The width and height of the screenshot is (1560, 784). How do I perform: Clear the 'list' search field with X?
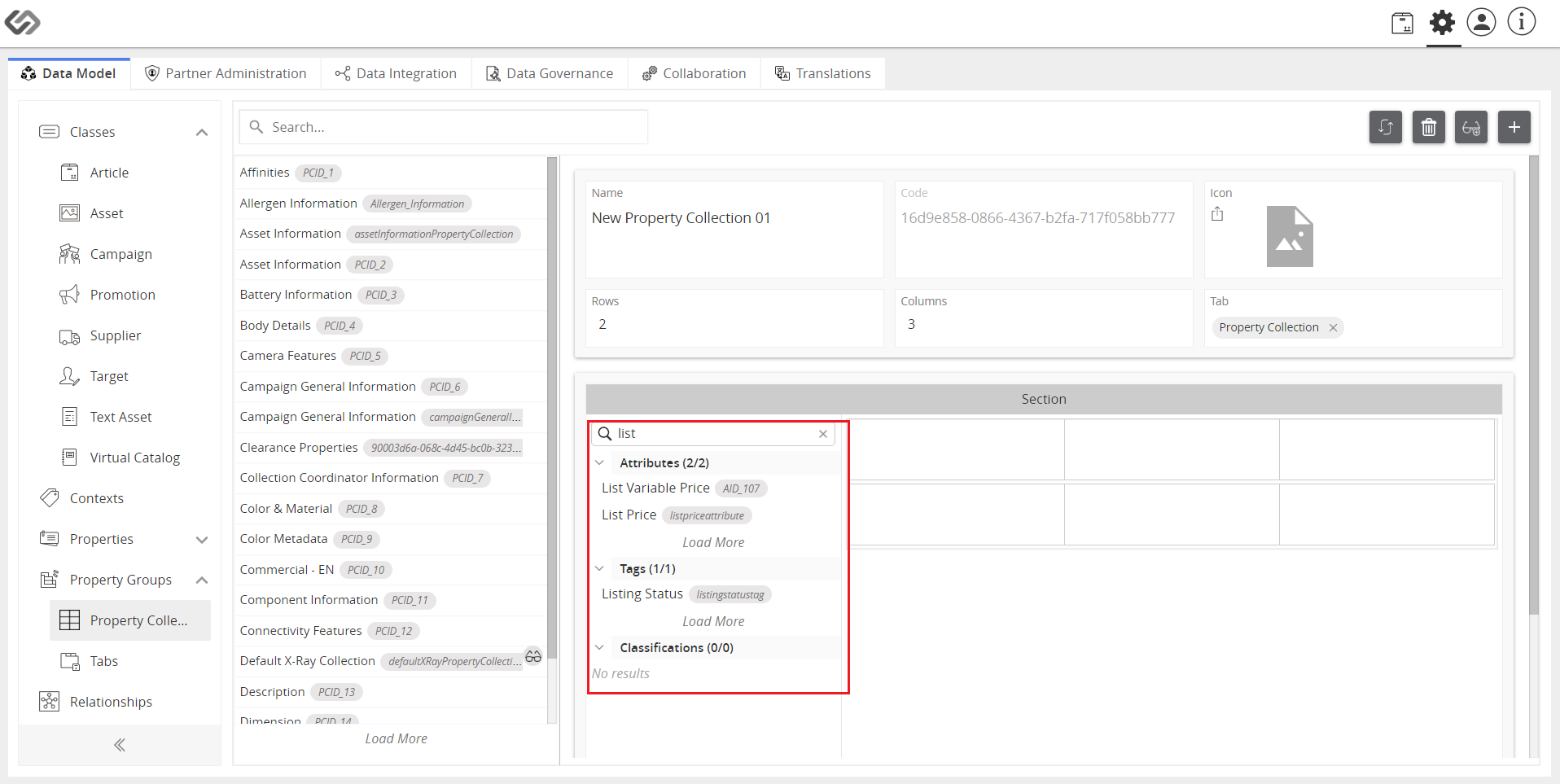click(x=823, y=434)
